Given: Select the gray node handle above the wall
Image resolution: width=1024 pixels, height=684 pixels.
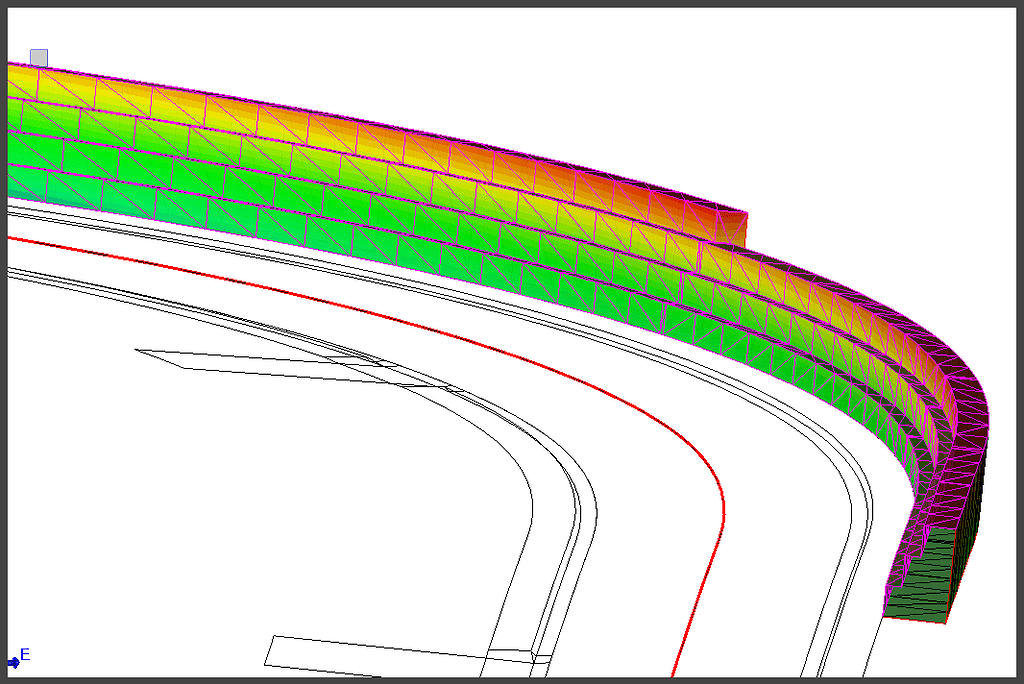Looking at the screenshot, I should [41, 55].
